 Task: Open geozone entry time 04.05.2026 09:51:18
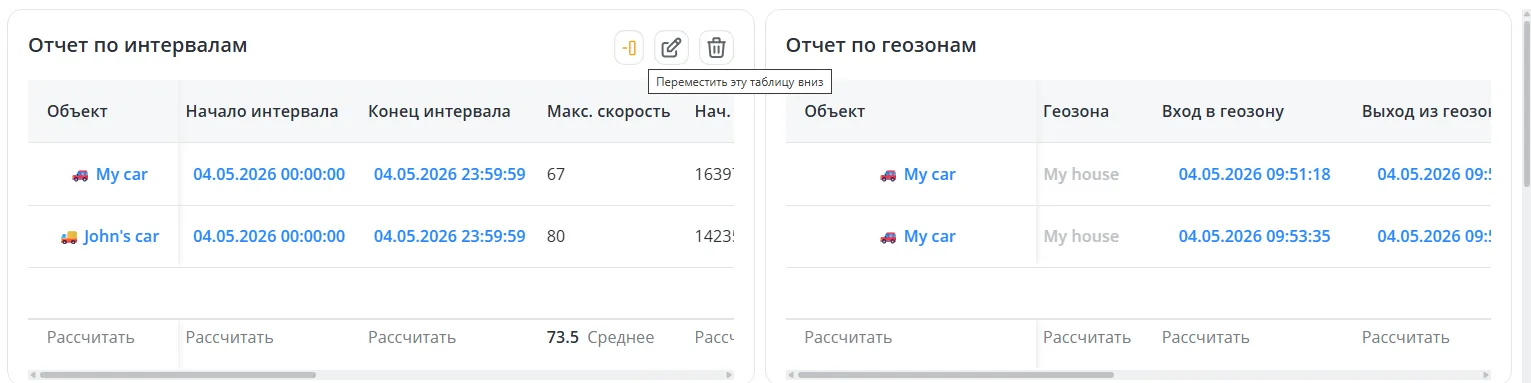tap(1254, 174)
